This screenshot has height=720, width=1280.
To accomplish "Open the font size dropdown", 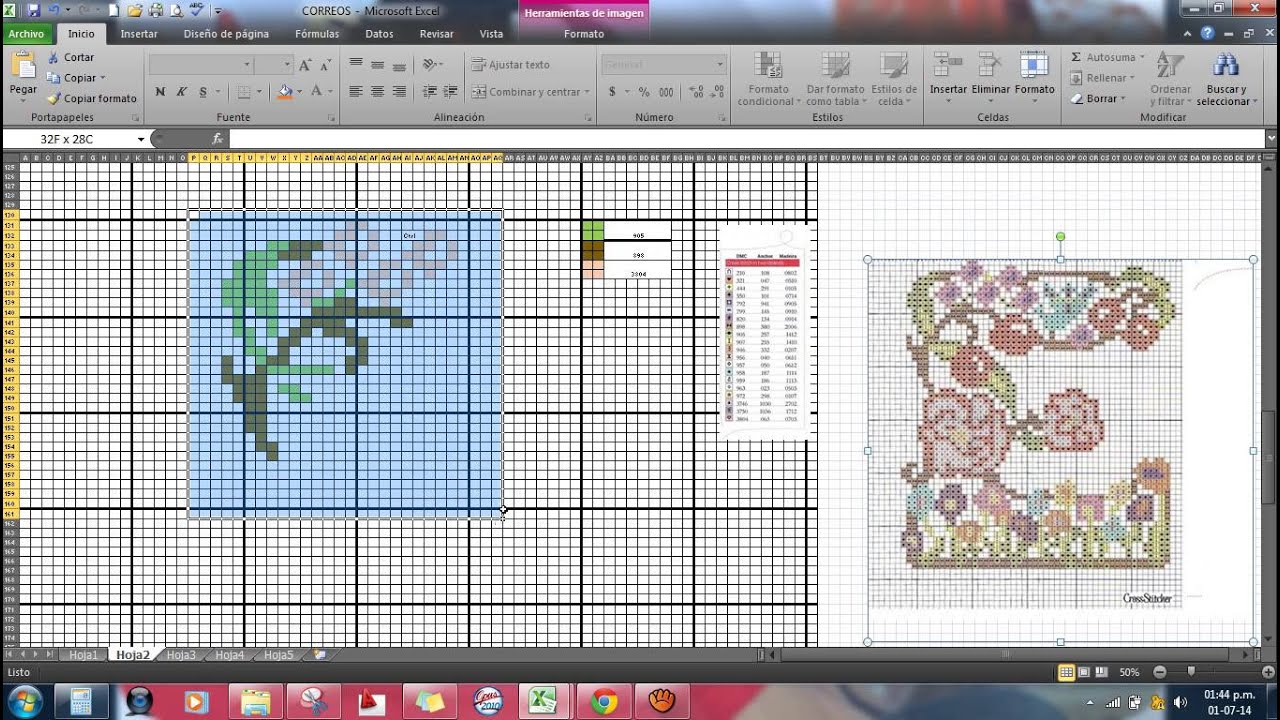I will 286,65.
